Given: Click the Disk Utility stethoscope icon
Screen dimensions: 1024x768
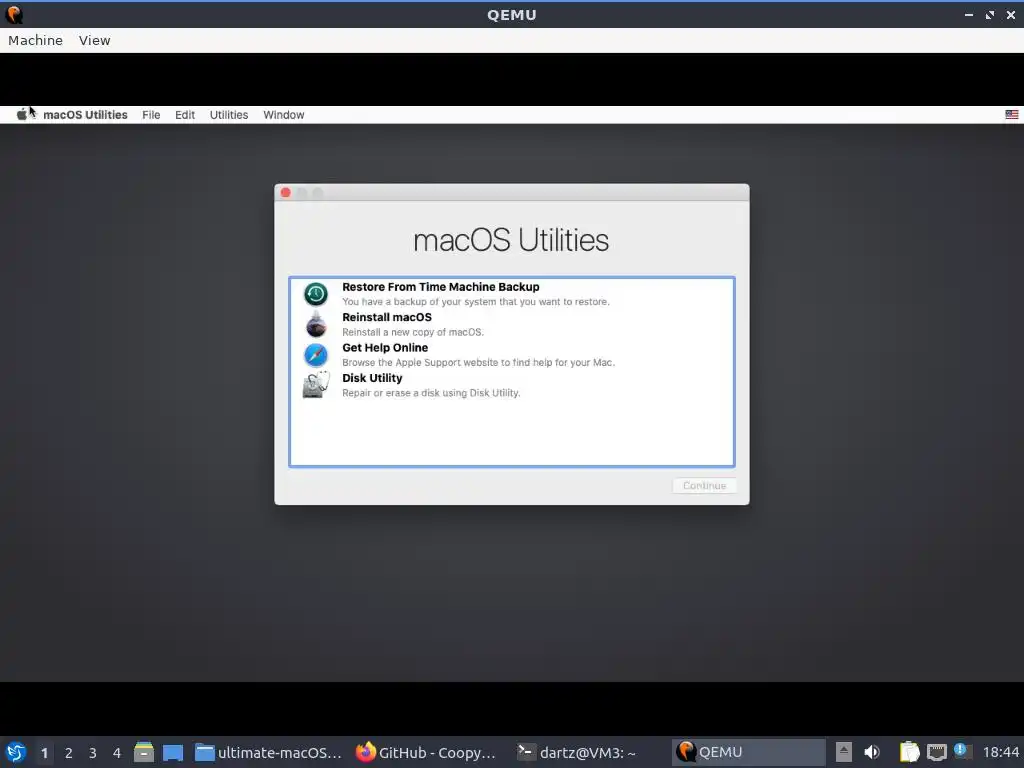Looking at the screenshot, I should [316, 385].
